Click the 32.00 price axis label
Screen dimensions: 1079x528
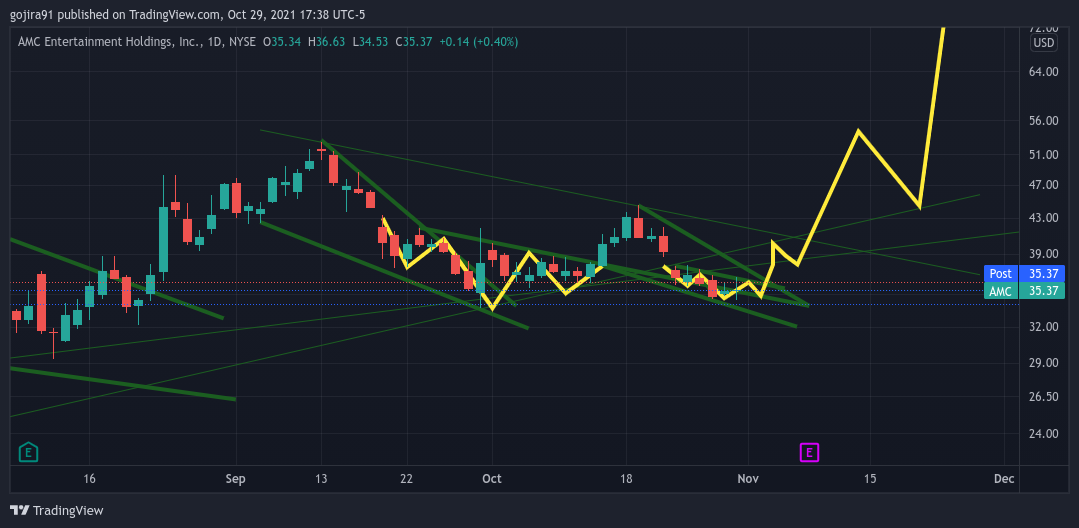[1043, 327]
